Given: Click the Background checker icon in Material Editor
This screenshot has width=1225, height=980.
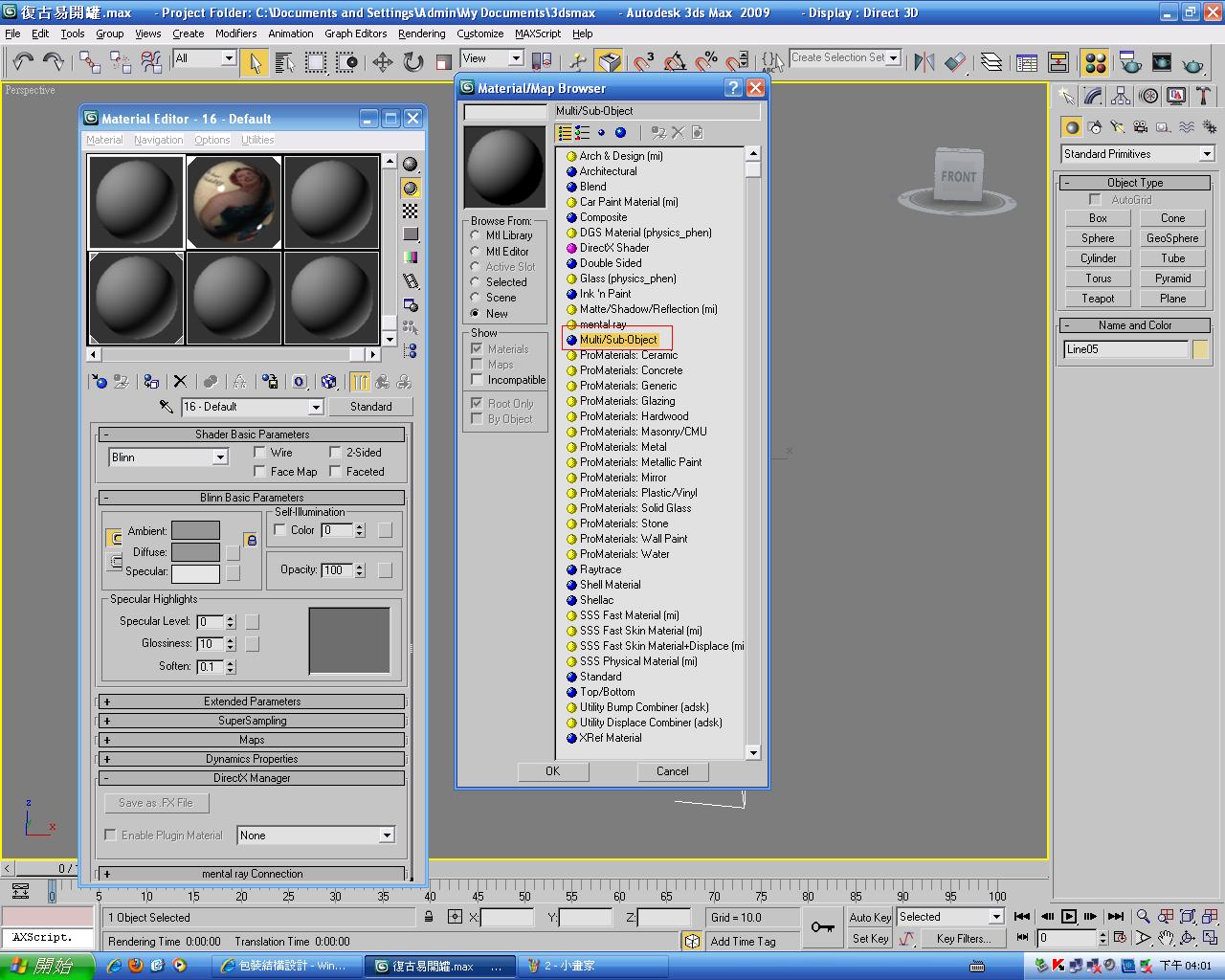Looking at the screenshot, I should pyautogui.click(x=411, y=211).
